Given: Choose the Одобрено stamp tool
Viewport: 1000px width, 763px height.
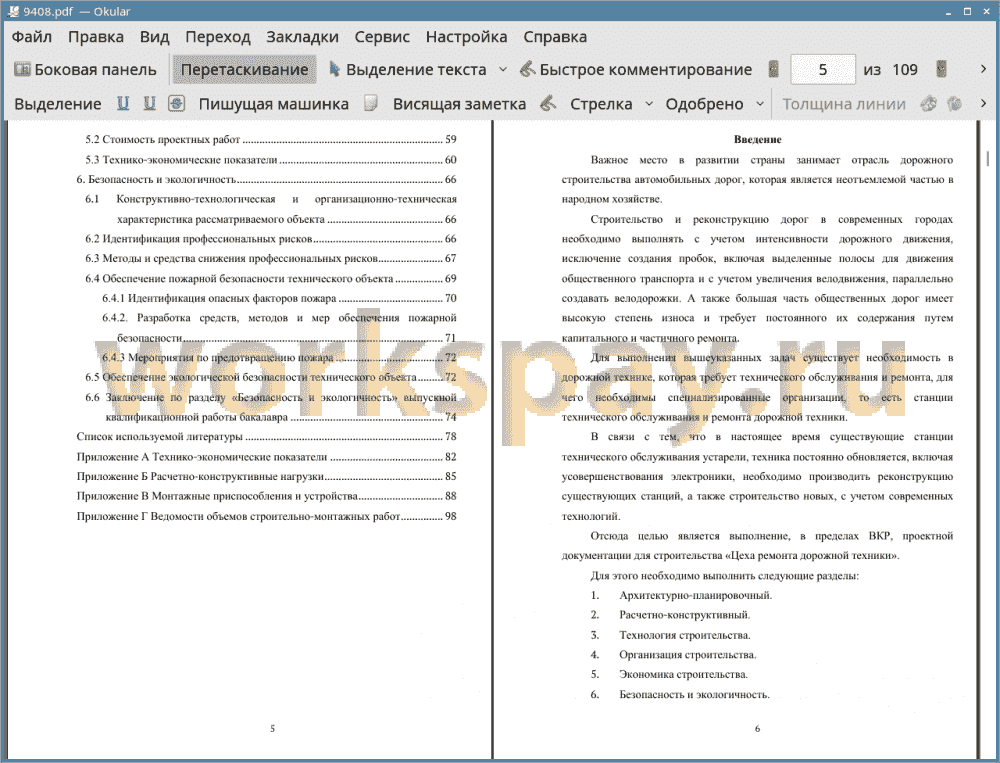Looking at the screenshot, I should click(704, 104).
